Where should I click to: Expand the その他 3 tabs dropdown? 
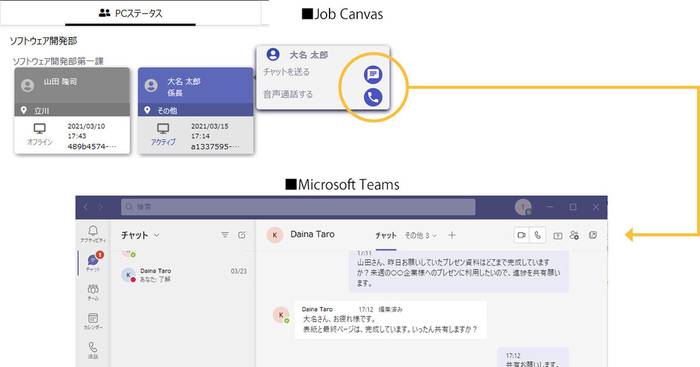tap(421, 235)
